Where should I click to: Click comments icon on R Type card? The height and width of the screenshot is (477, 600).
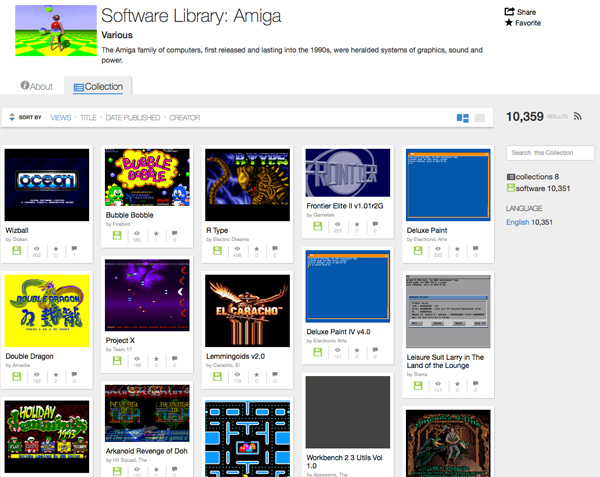click(275, 248)
